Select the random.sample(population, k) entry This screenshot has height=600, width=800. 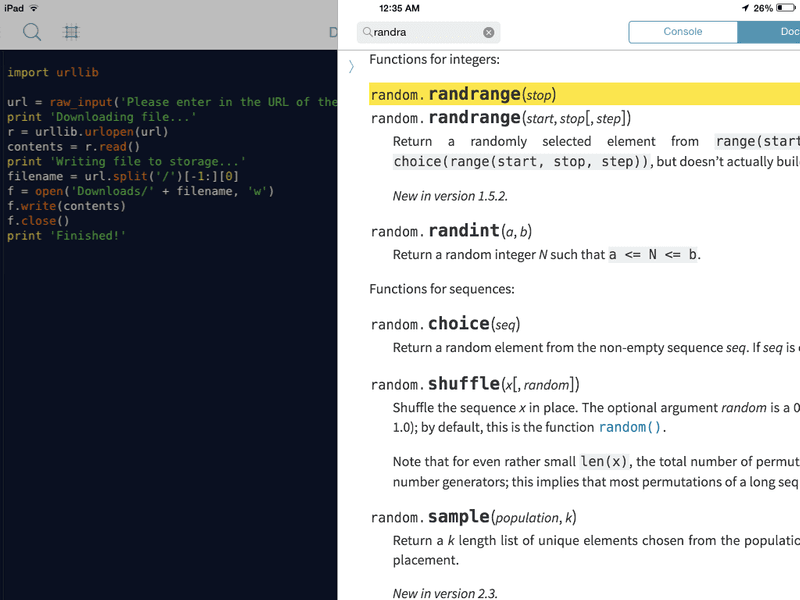pos(473,517)
